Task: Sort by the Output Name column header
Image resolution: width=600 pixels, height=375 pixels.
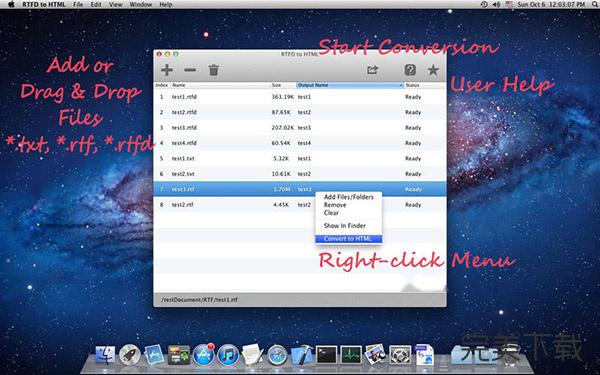Action: pyautogui.click(x=350, y=85)
